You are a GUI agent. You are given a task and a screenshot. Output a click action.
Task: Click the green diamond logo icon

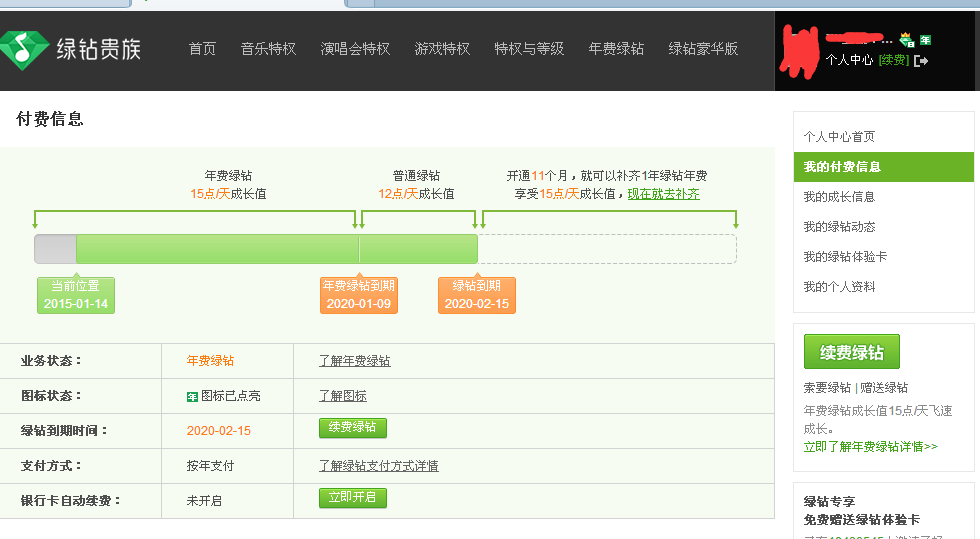click(24, 50)
